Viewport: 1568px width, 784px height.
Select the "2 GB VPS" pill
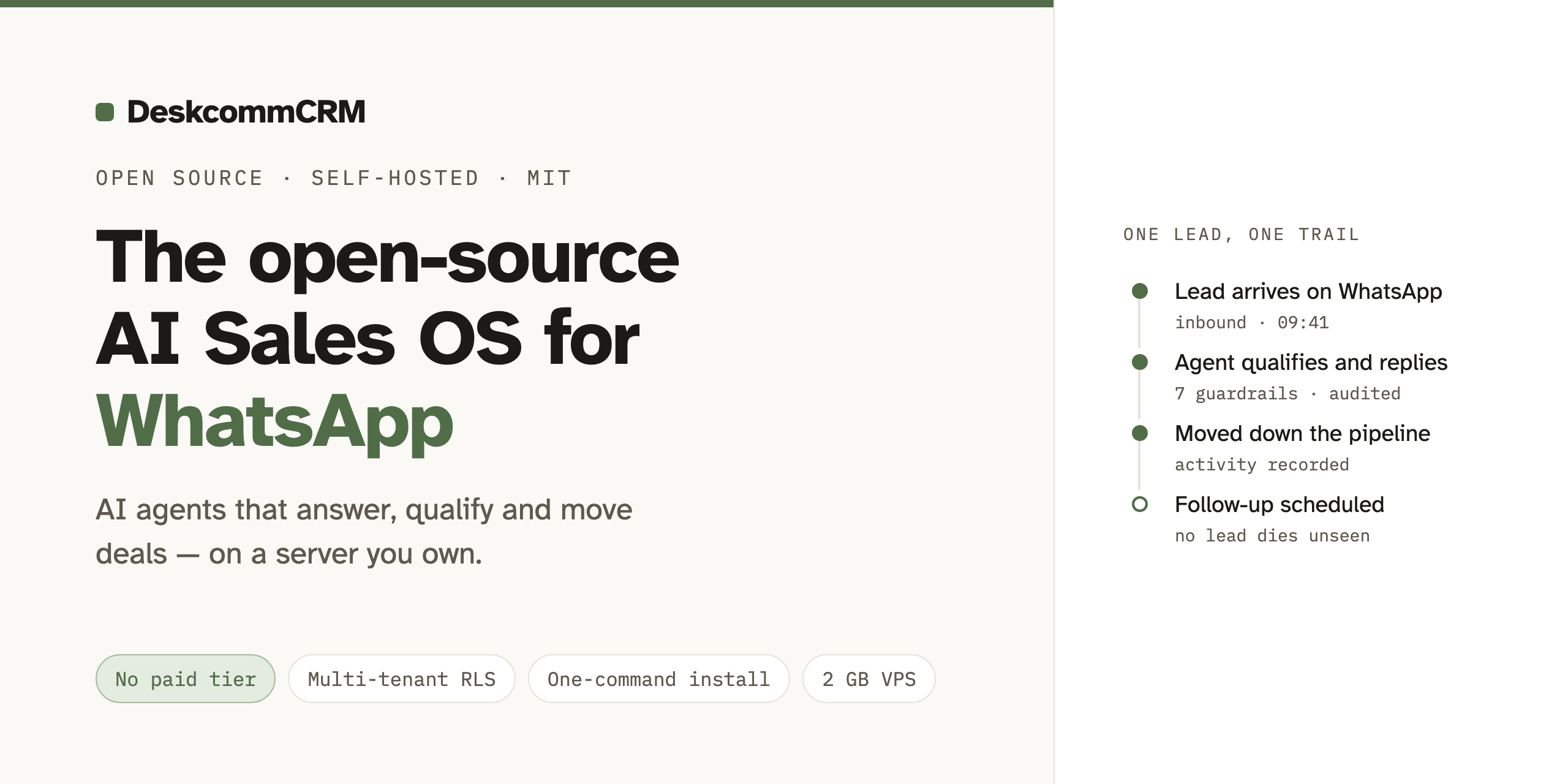(869, 679)
